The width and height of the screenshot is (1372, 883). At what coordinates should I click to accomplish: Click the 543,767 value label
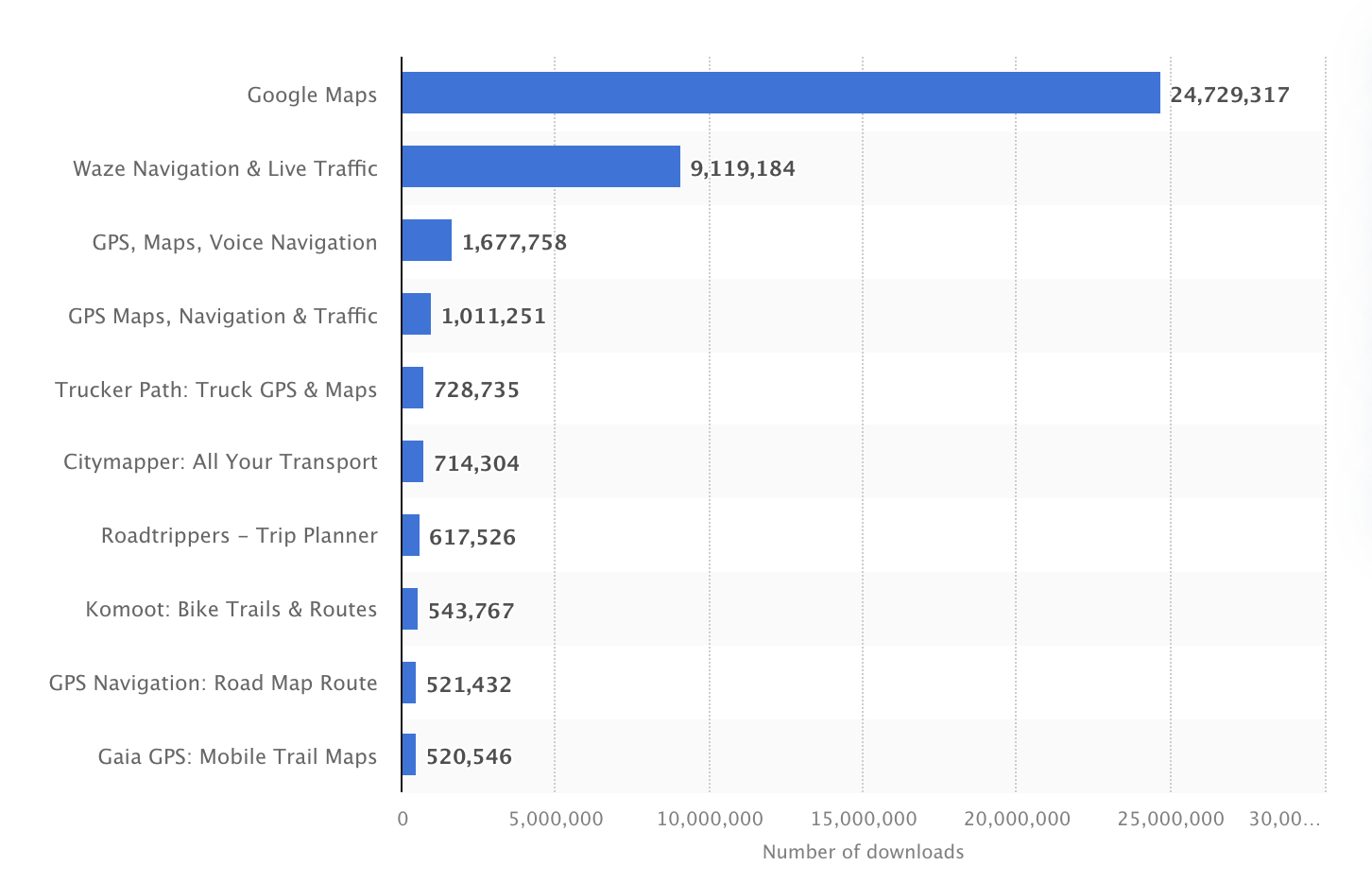tap(471, 611)
